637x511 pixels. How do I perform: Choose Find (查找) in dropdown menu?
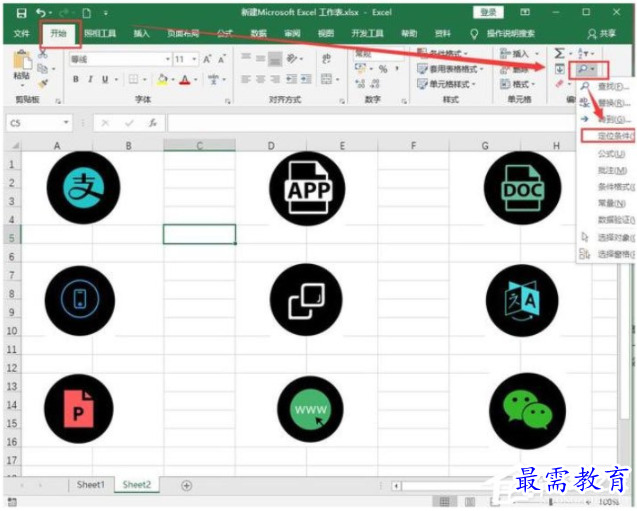coord(606,87)
